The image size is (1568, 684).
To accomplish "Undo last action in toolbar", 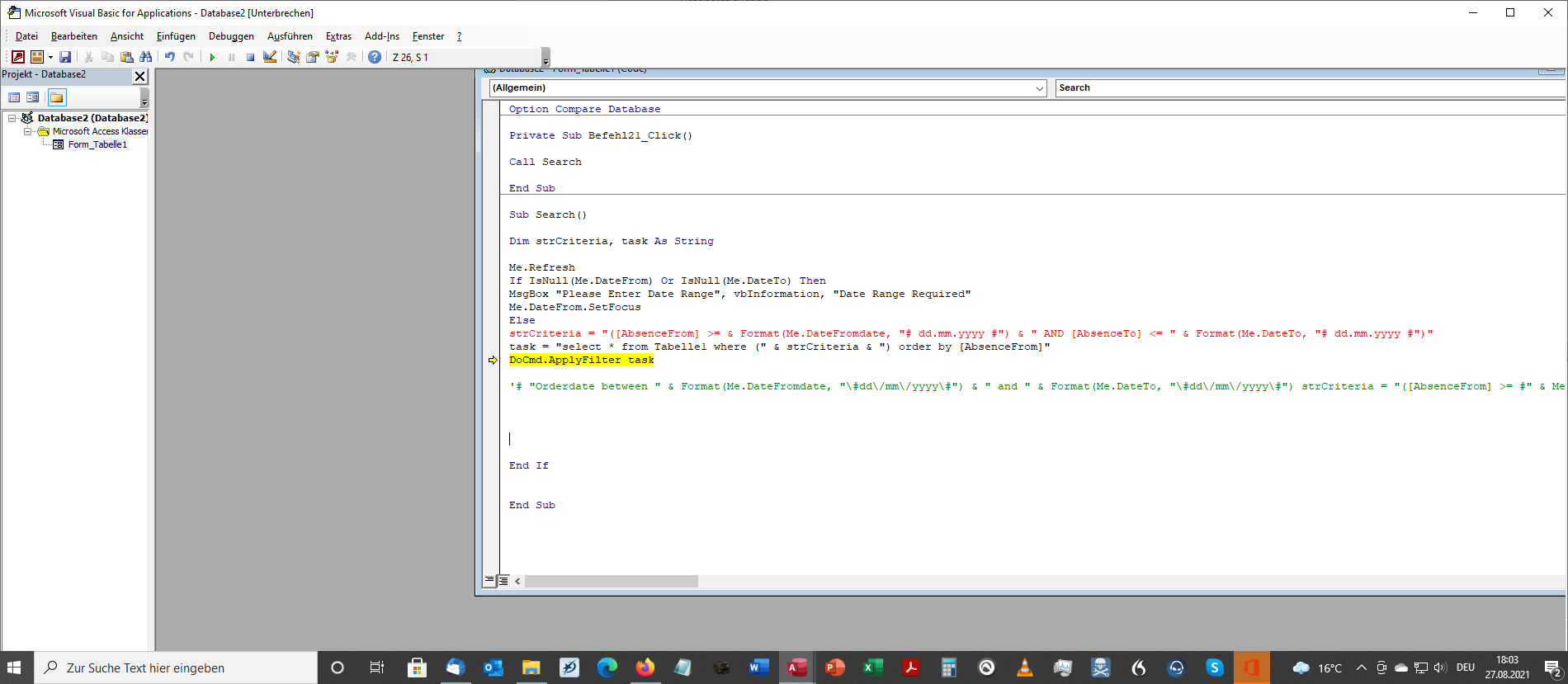I will click(x=169, y=57).
